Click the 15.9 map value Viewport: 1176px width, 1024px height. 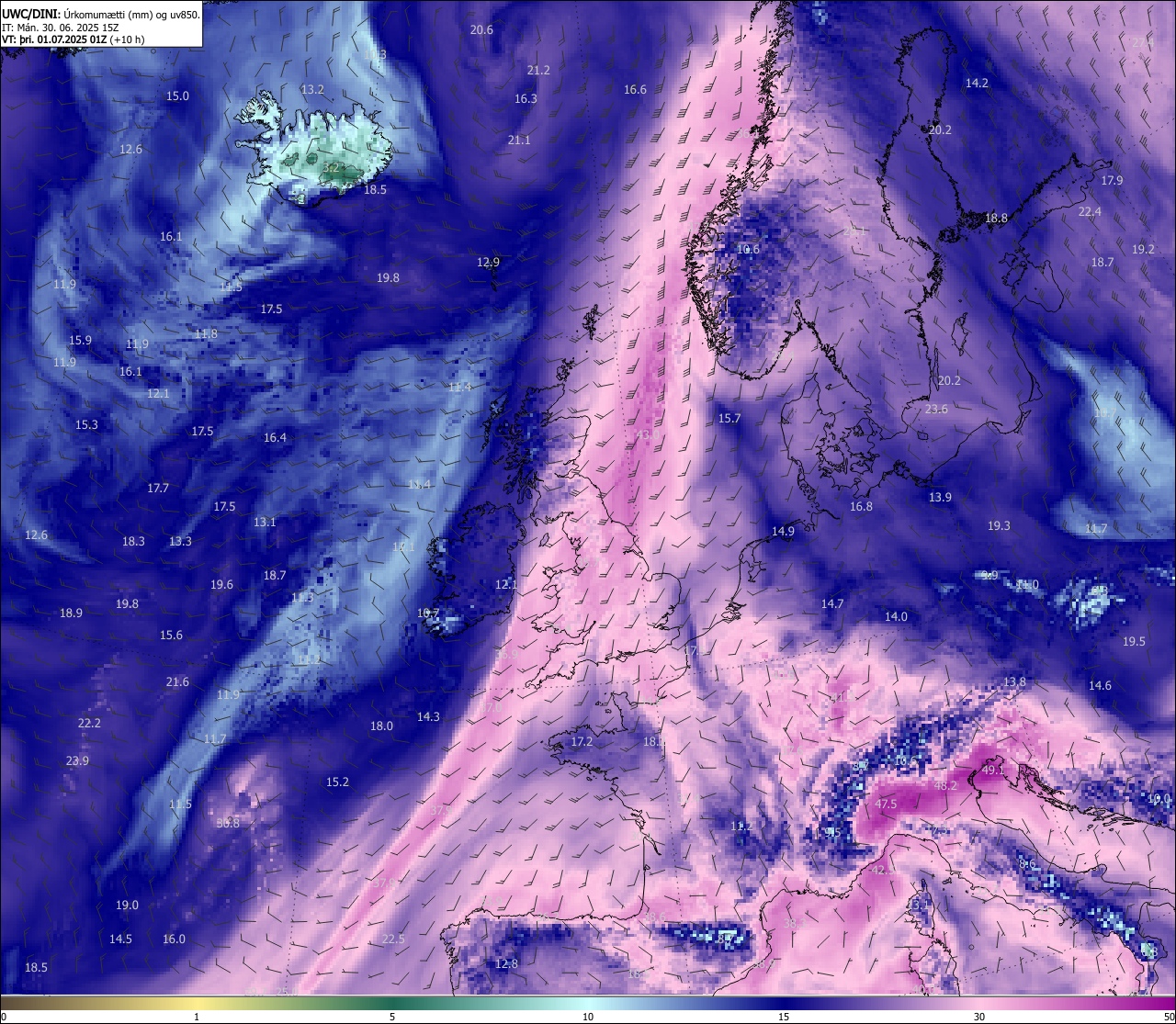[80, 341]
